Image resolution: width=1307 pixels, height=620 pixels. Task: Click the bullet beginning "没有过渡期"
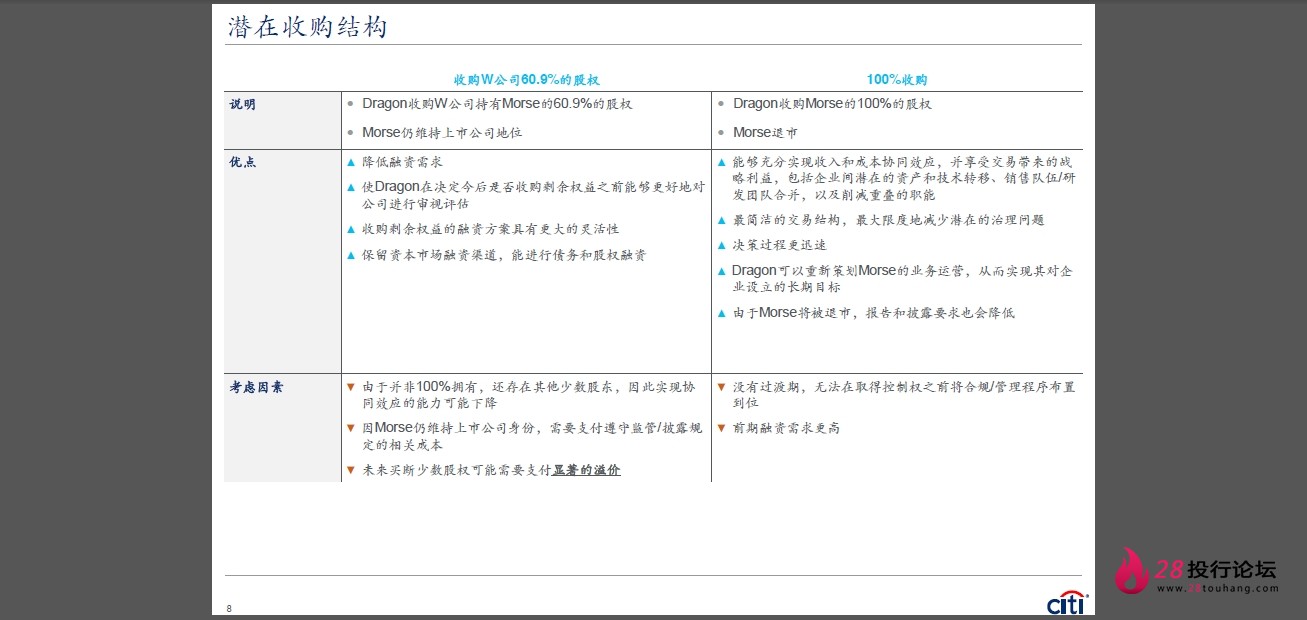(x=904, y=395)
